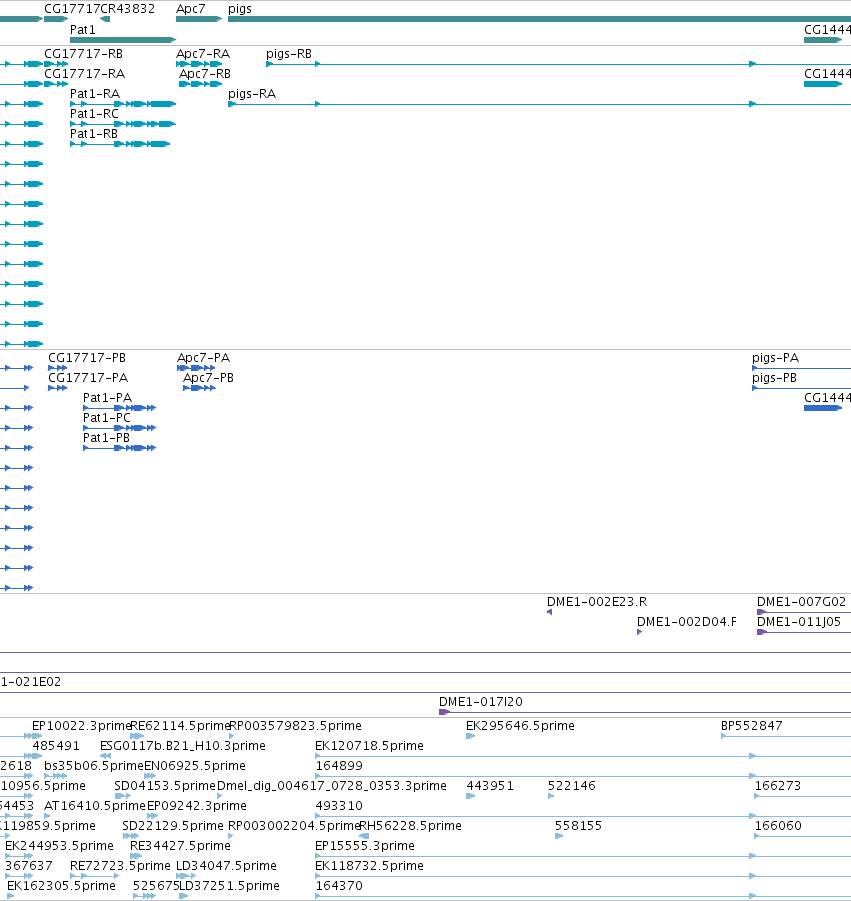The width and height of the screenshot is (851, 901).
Task: Click the Apc7 gene glyph
Action: point(199,19)
